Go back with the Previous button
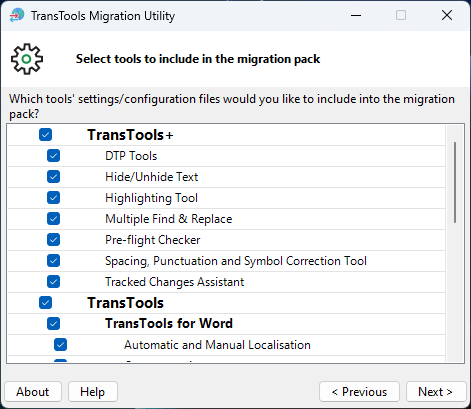Image resolution: width=471 pixels, height=409 pixels. 359,392
